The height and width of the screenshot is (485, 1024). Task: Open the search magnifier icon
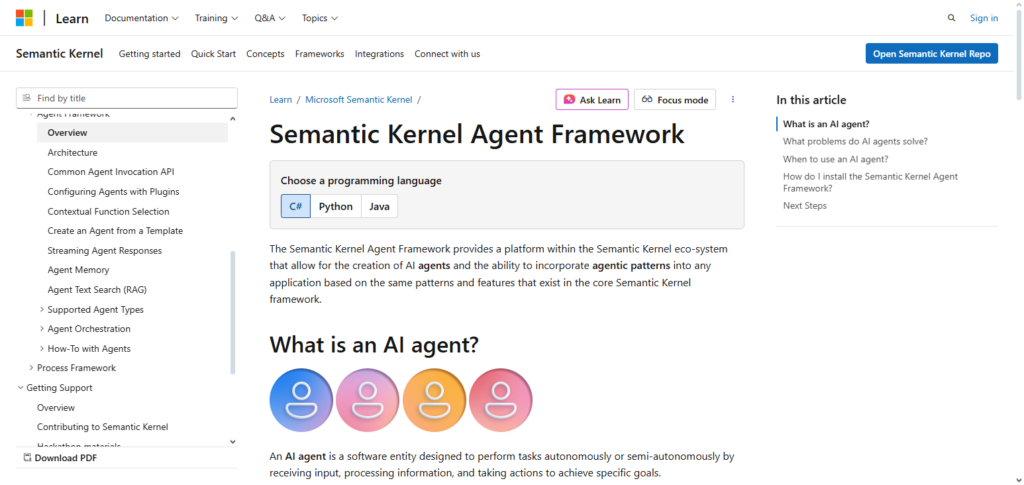(952, 18)
